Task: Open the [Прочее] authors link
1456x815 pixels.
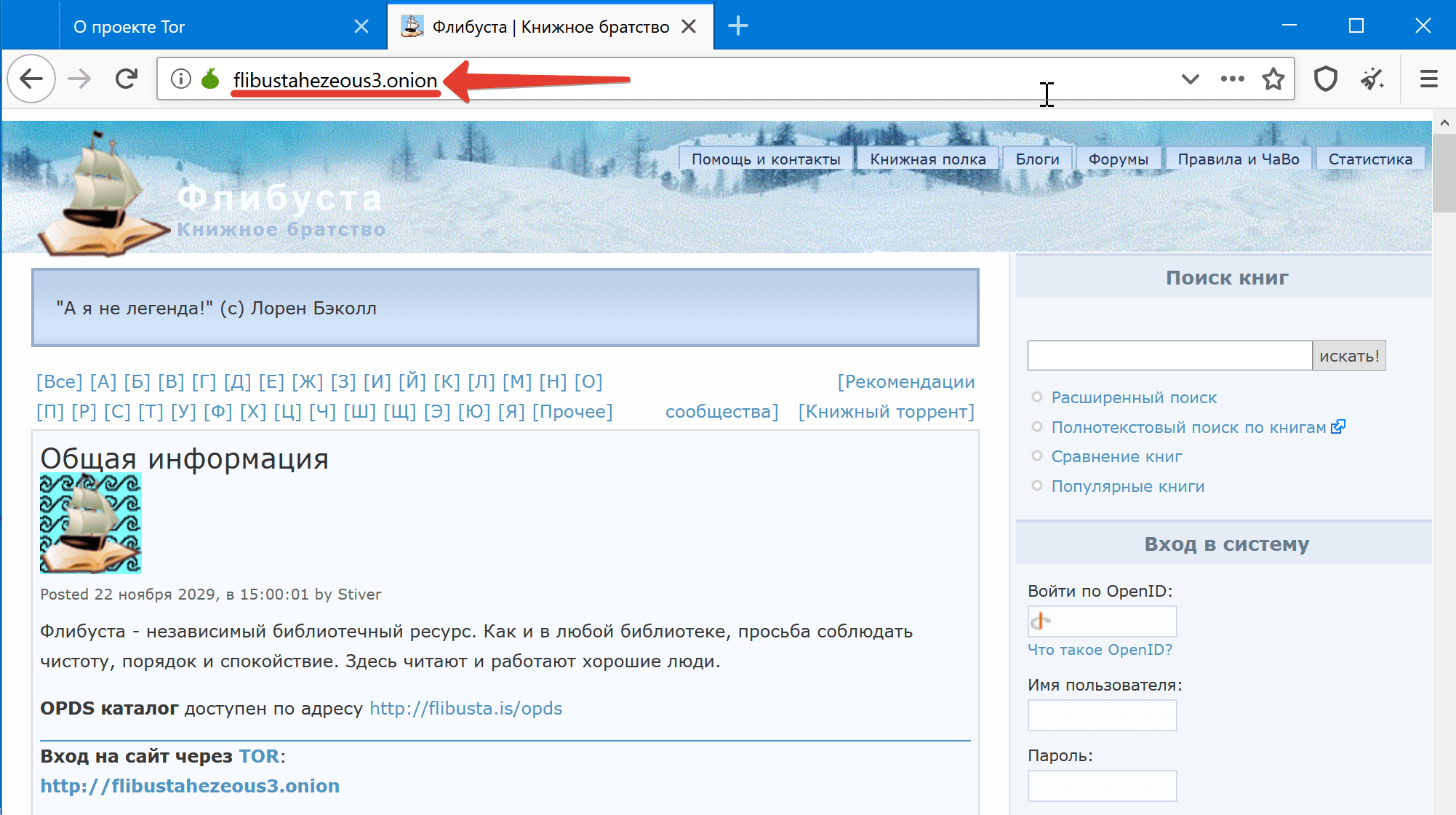Action: (572, 411)
